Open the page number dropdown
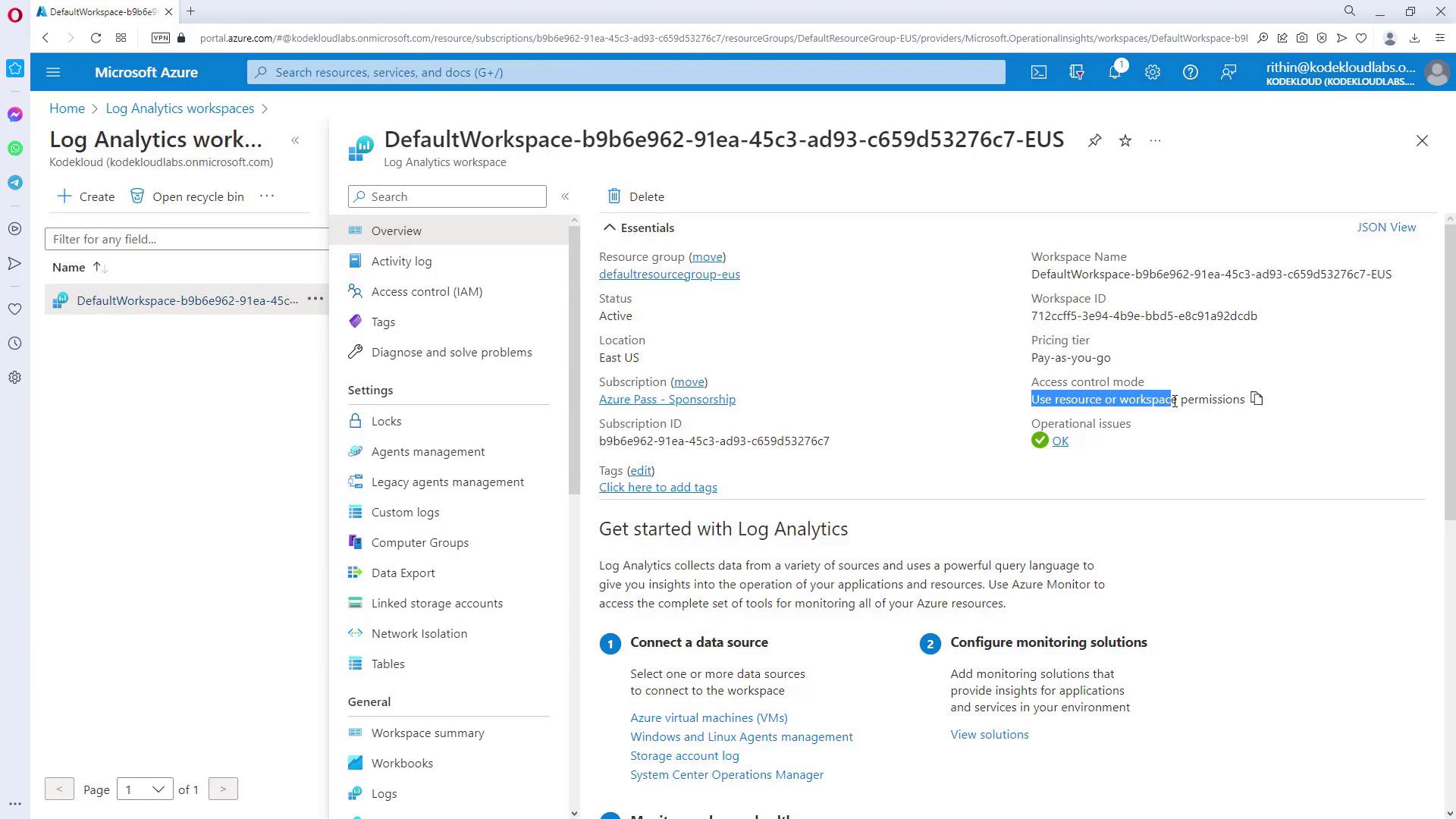Image resolution: width=1456 pixels, height=819 pixels. pos(144,789)
